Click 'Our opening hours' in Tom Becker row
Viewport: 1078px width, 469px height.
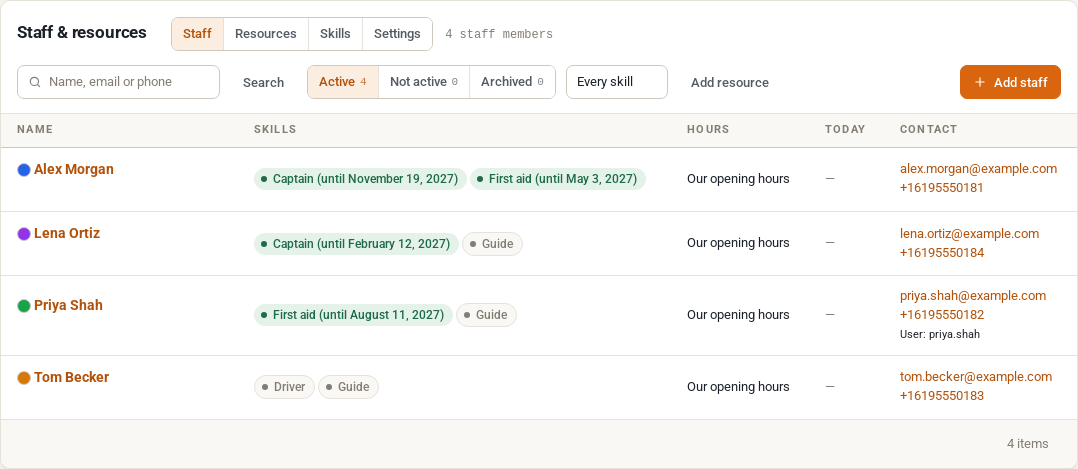(x=738, y=386)
